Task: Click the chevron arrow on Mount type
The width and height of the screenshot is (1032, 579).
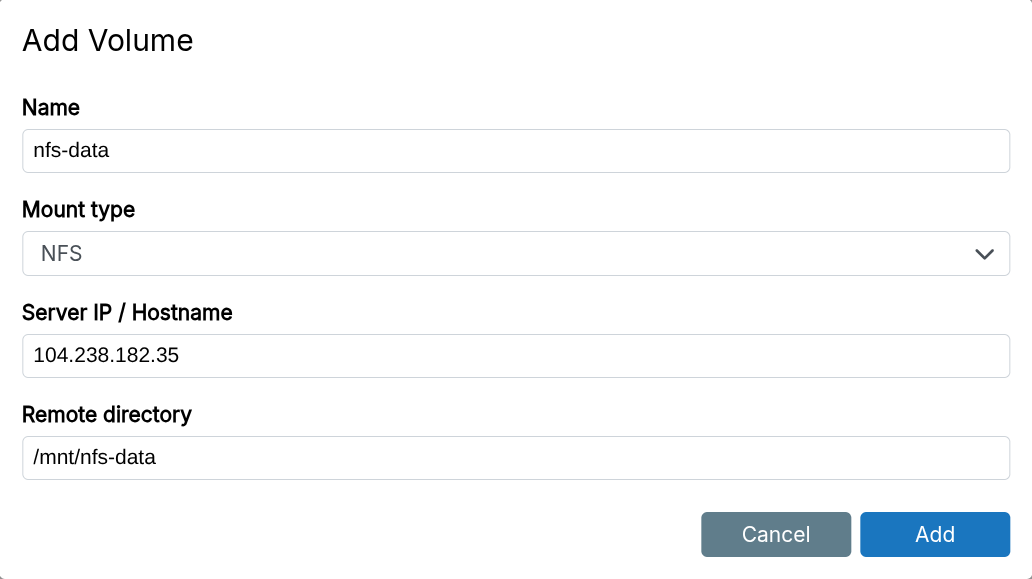Action: 984,254
